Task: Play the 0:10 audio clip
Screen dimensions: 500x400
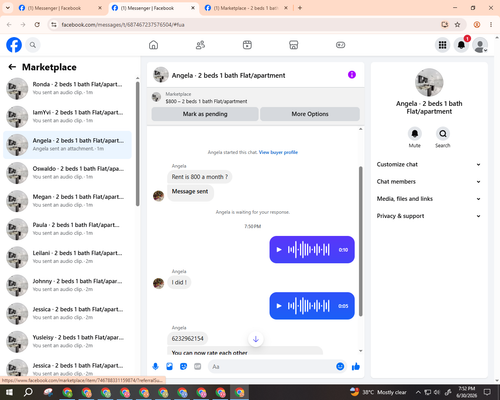Action: [x=279, y=249]
